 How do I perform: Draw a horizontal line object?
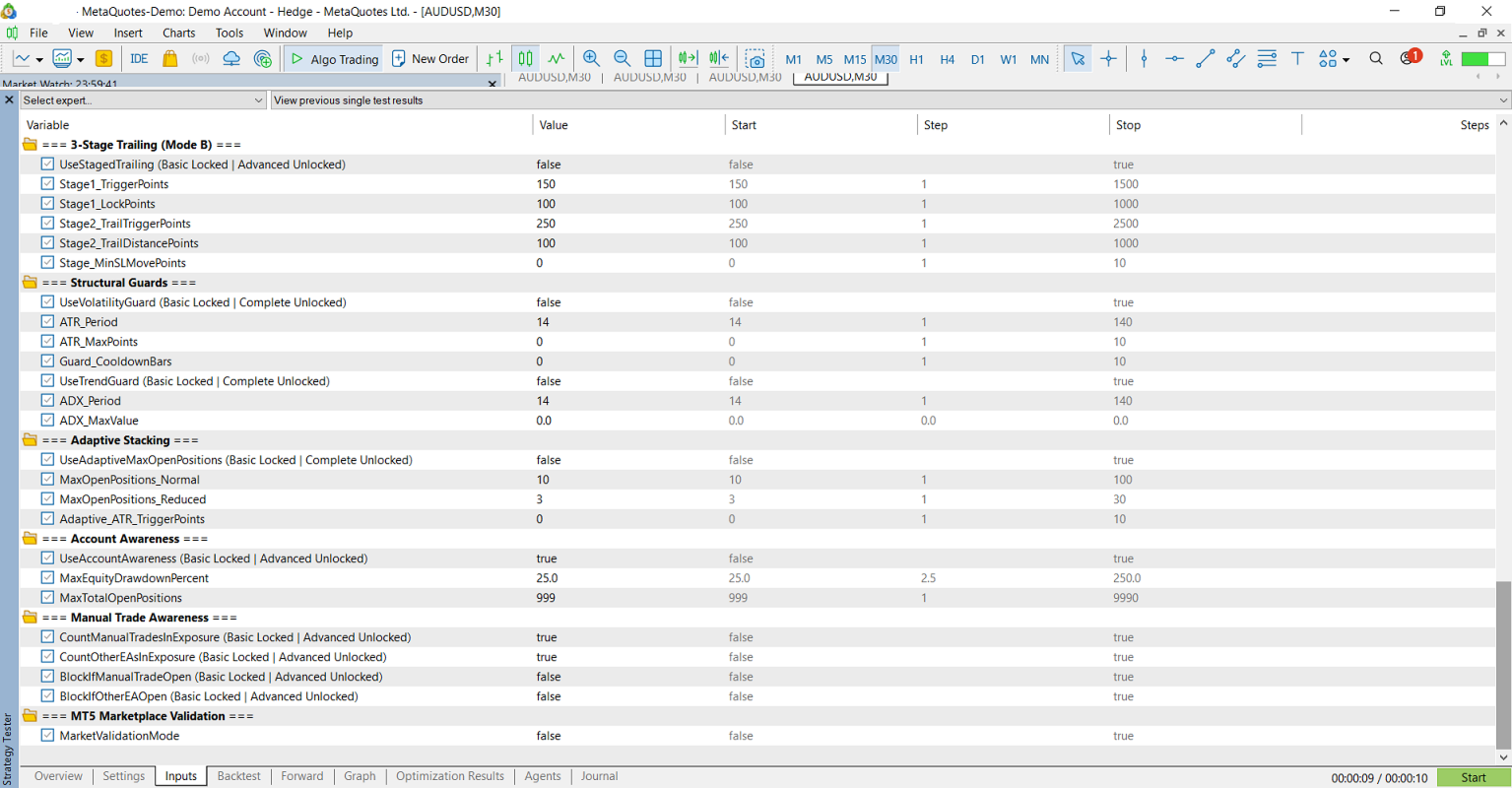click(1174, 59)
